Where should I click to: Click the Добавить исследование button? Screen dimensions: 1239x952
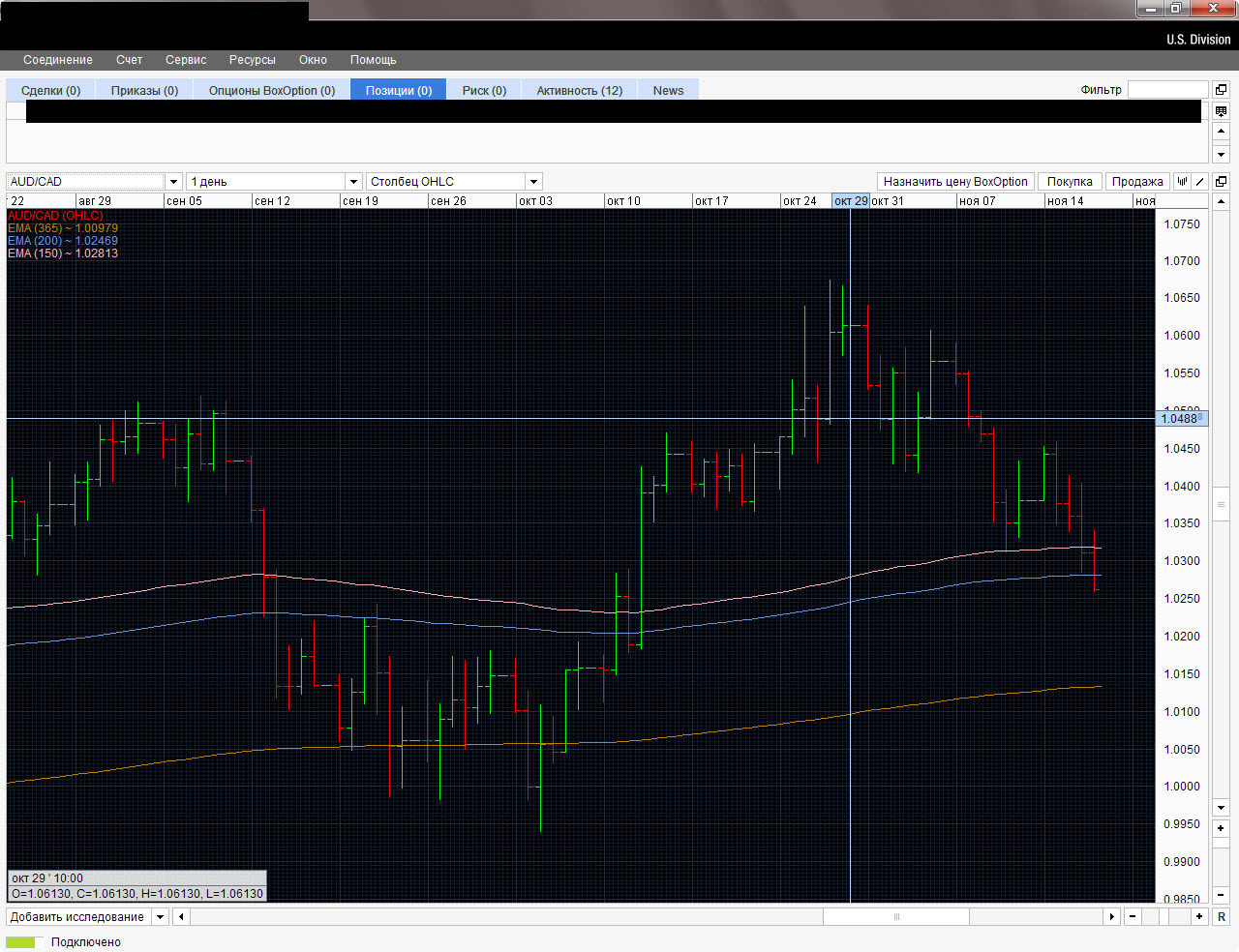tap(77, 916)
